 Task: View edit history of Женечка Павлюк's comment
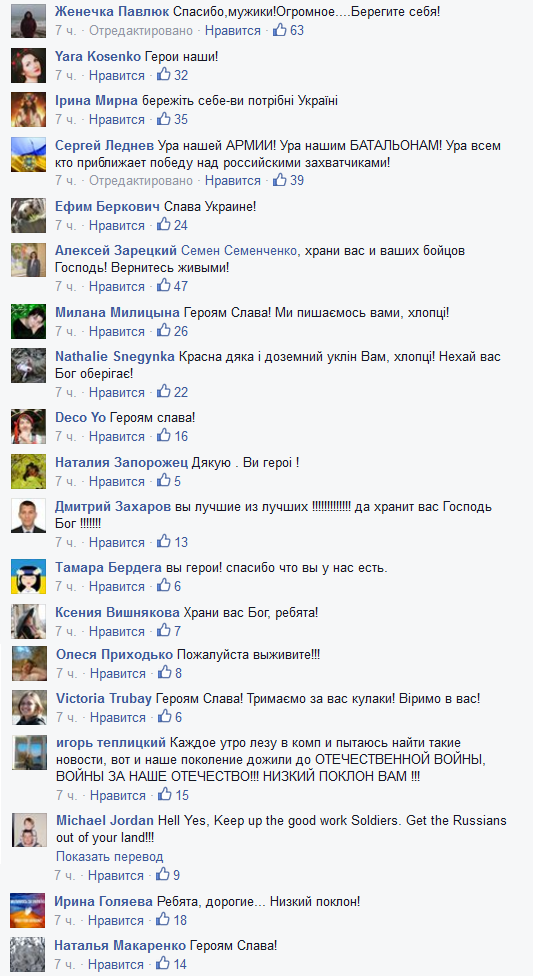tap(141, 30)
